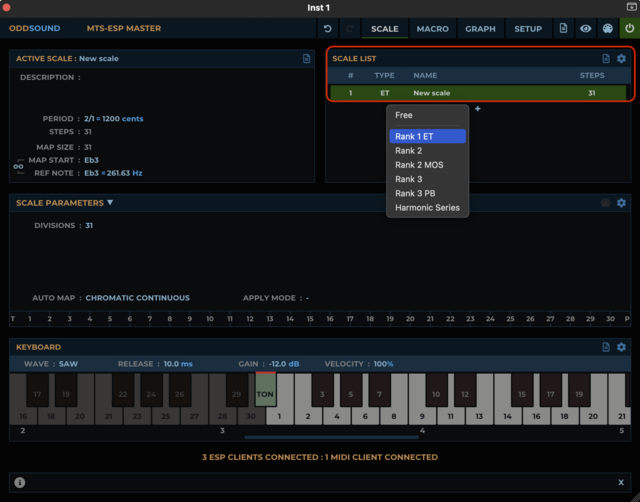Viewport: 640px width, 502px height.
Task: Open the Apply Mode dropdown
Action: [x=307, y=298]
